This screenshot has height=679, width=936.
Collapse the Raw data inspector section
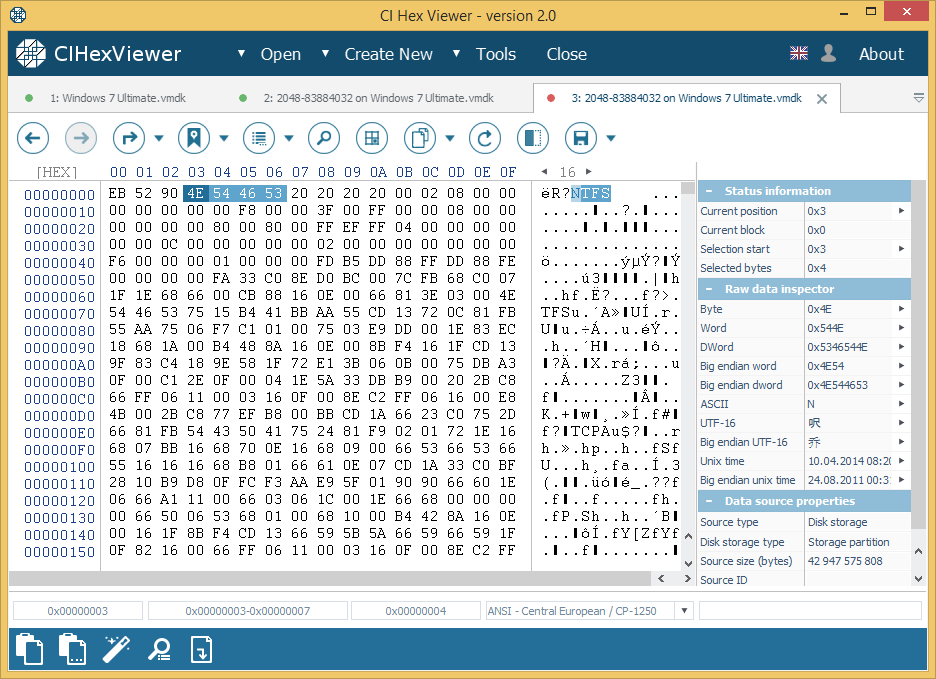[x=709, y=289]
